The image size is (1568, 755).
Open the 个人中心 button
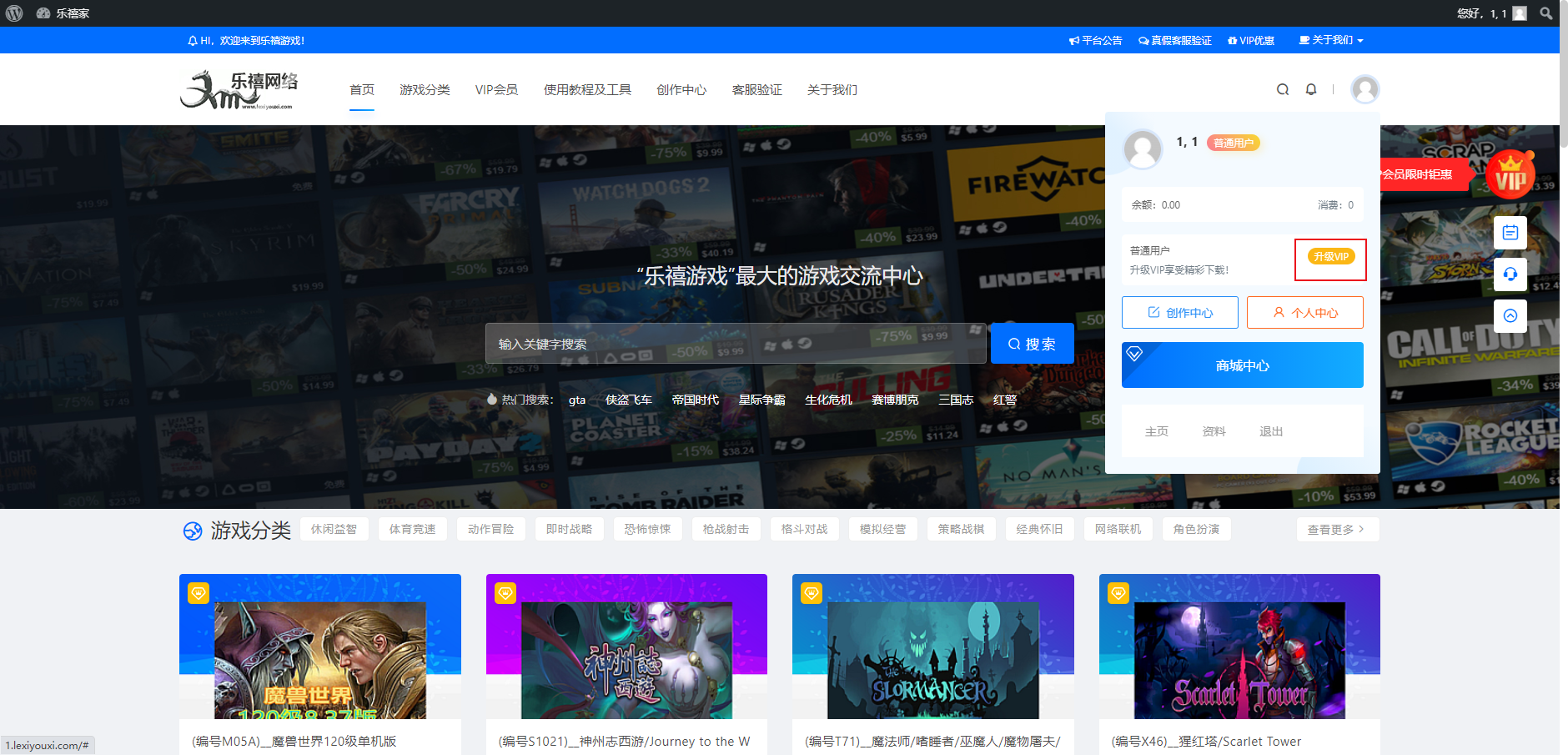tap(1305, 312)
